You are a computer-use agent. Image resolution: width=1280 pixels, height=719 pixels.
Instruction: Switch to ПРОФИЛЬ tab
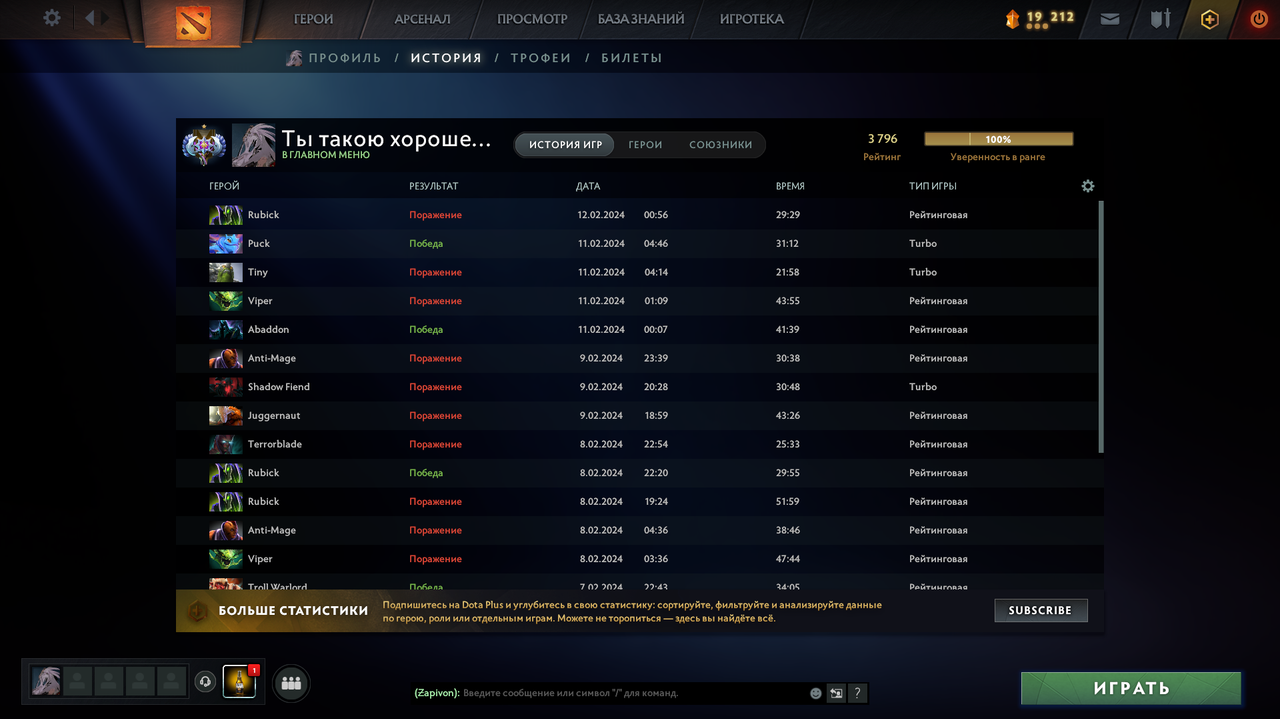[x=345, y=58]
